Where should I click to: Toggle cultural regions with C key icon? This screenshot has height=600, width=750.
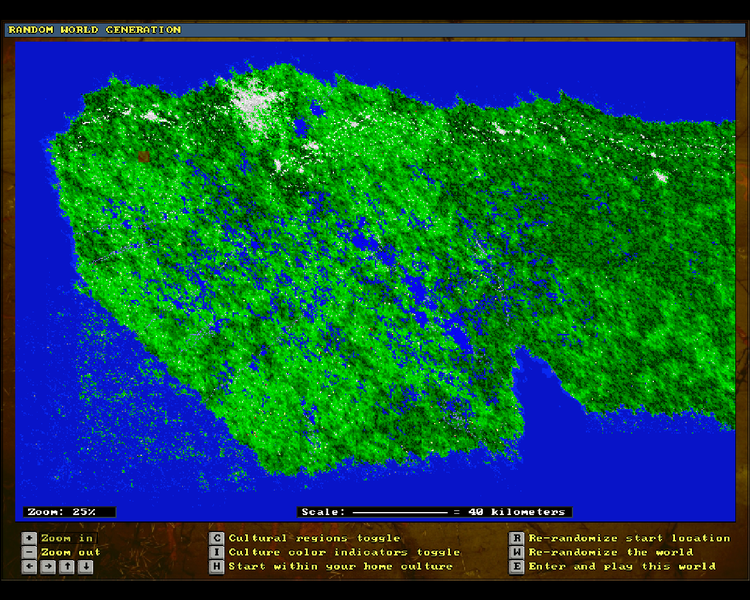click(x=216, y=538)
